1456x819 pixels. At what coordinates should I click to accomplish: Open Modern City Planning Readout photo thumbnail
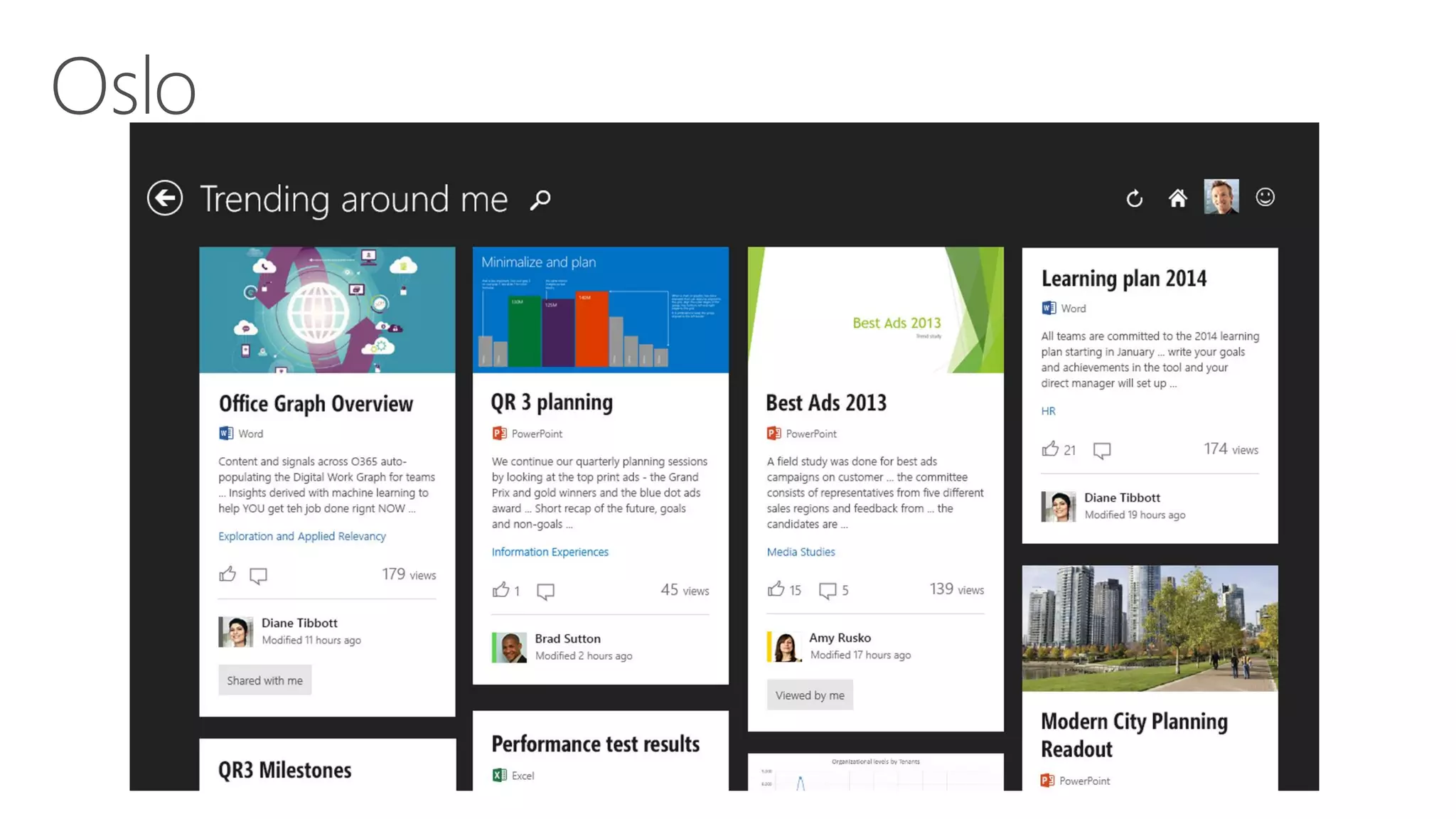[x=1150, y=628]
